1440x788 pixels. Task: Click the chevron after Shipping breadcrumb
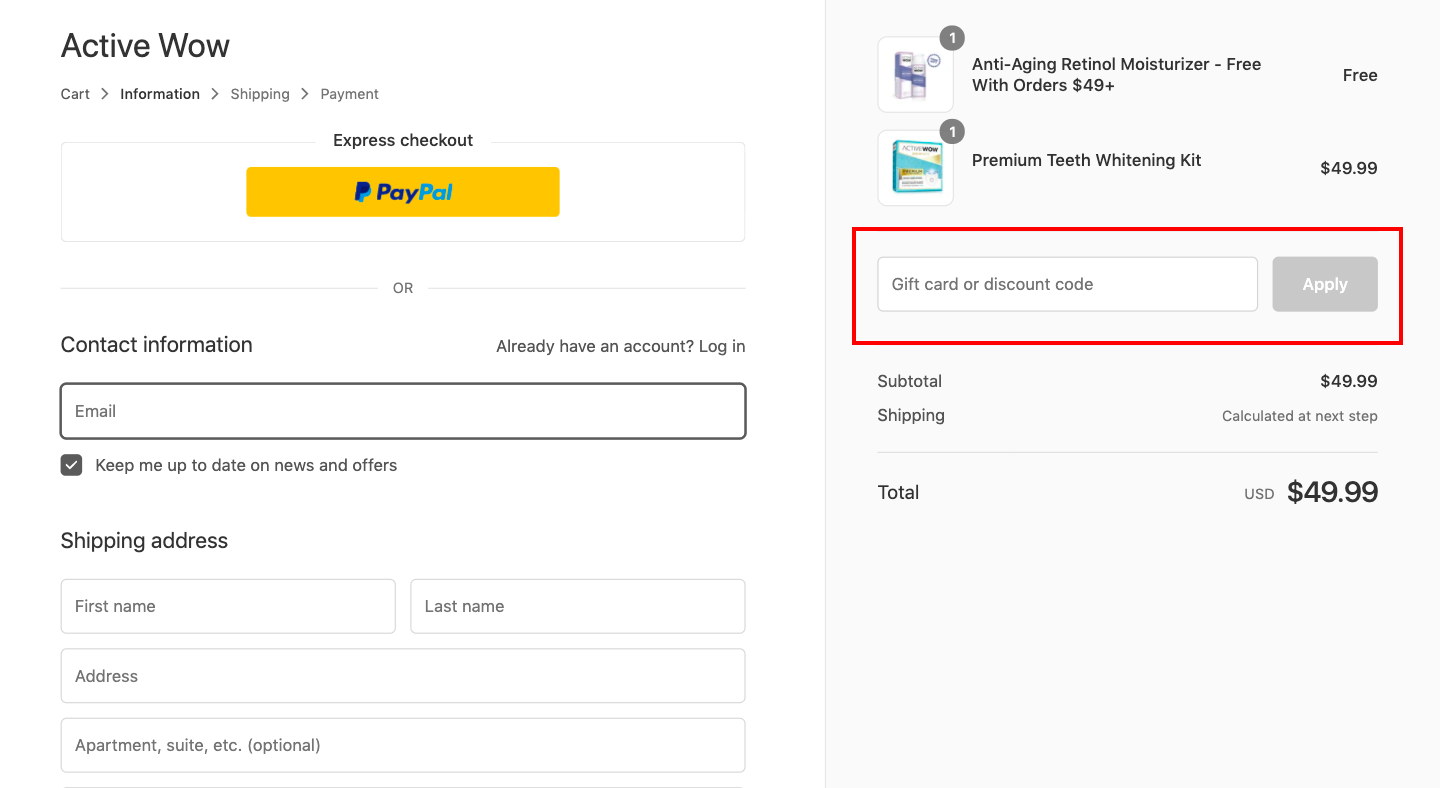(305, 94)
